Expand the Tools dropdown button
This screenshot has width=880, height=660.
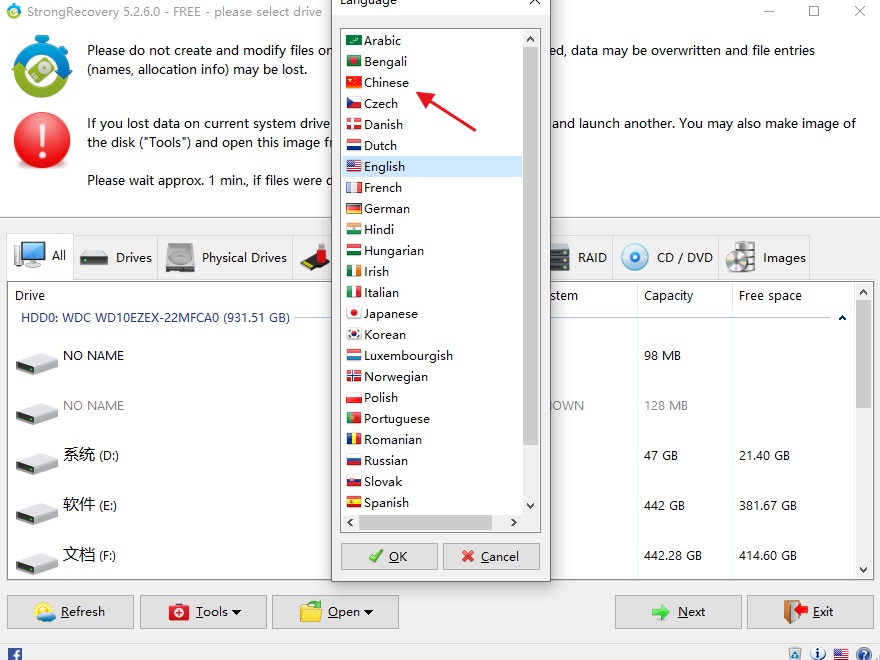click(x=203, y=612)
